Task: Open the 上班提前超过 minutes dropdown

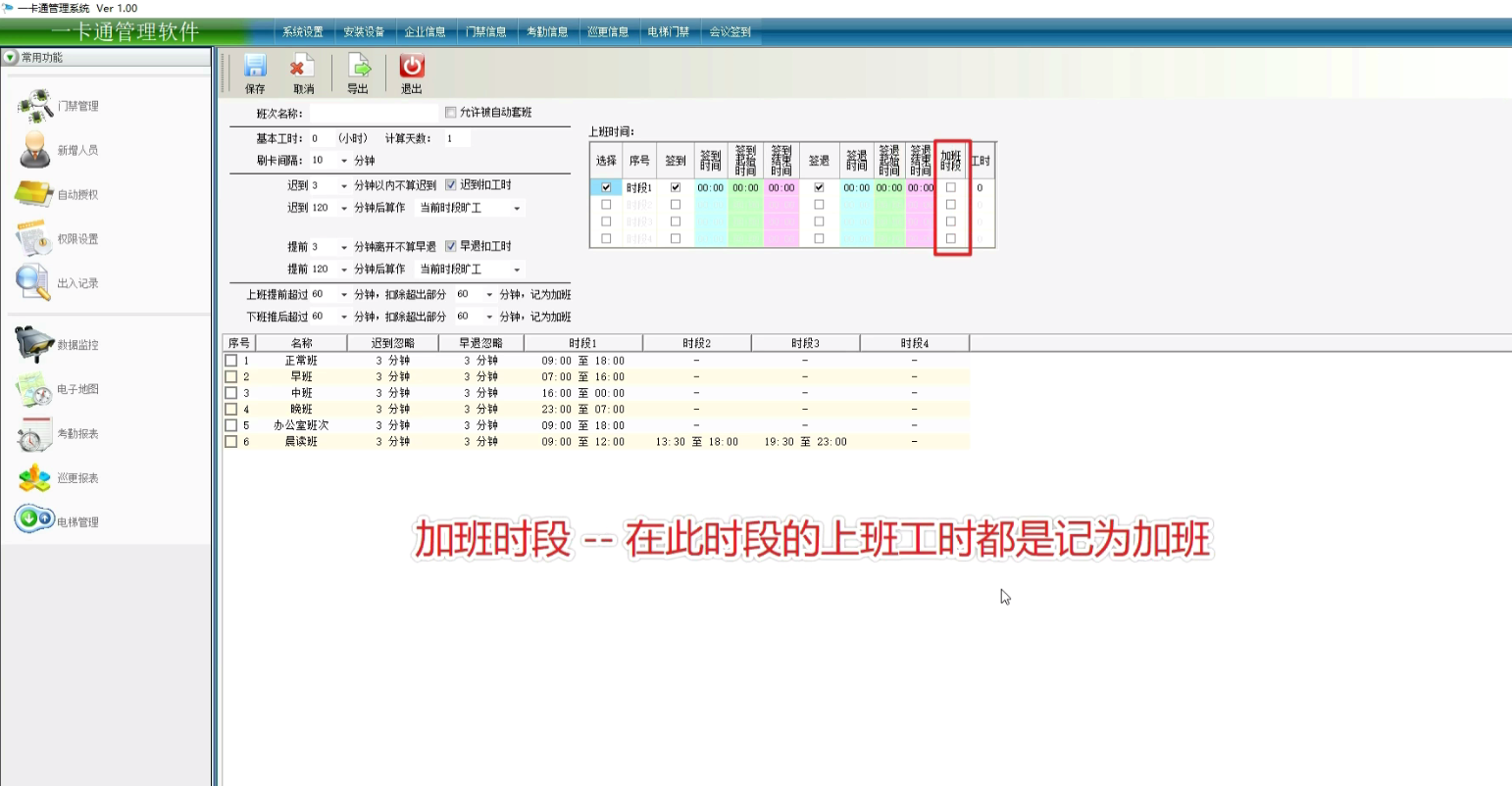Action: pyautogui.click(x=344, y=295)
